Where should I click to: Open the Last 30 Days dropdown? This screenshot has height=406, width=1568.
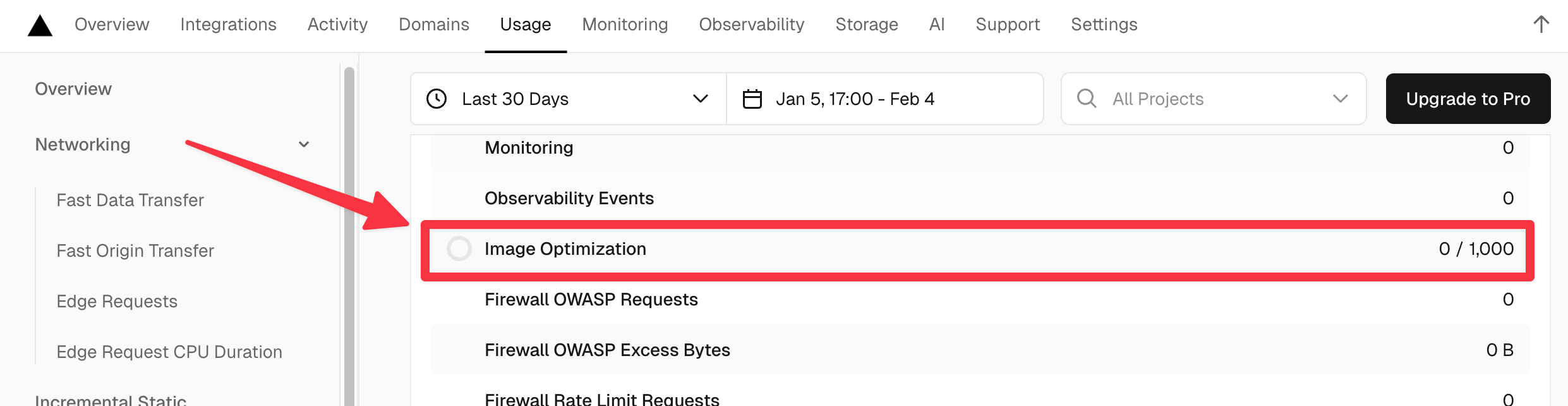569,99
